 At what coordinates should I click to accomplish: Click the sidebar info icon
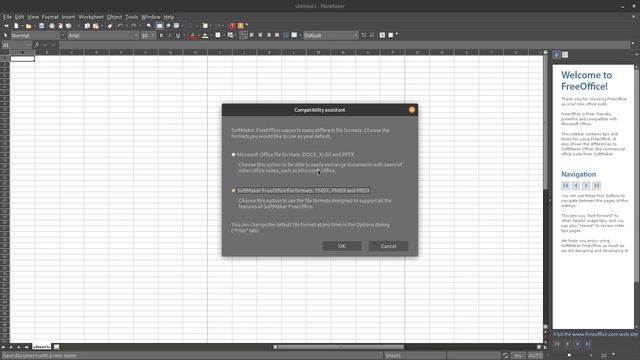556,55
